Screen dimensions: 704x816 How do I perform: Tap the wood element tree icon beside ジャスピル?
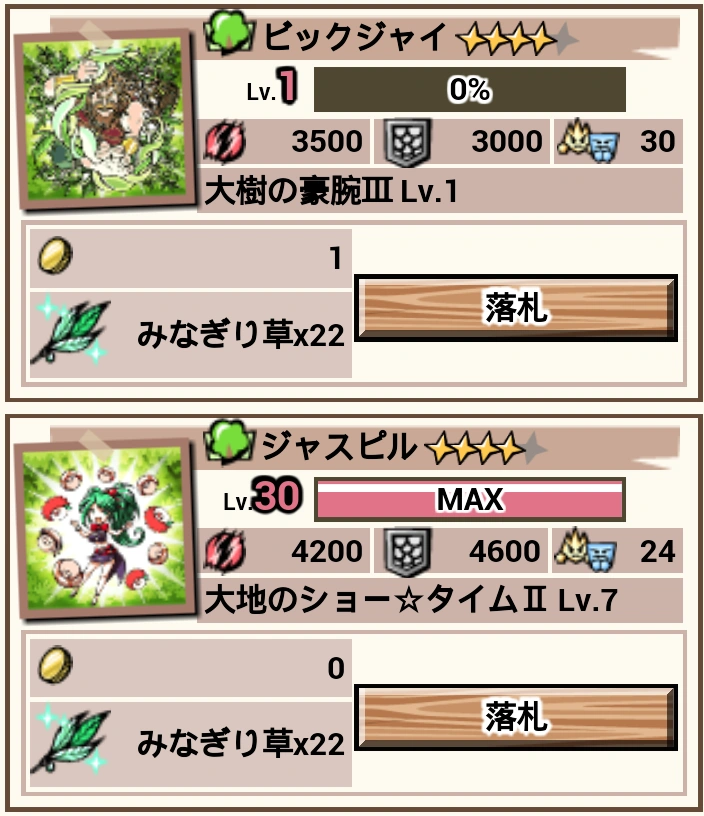230,442
